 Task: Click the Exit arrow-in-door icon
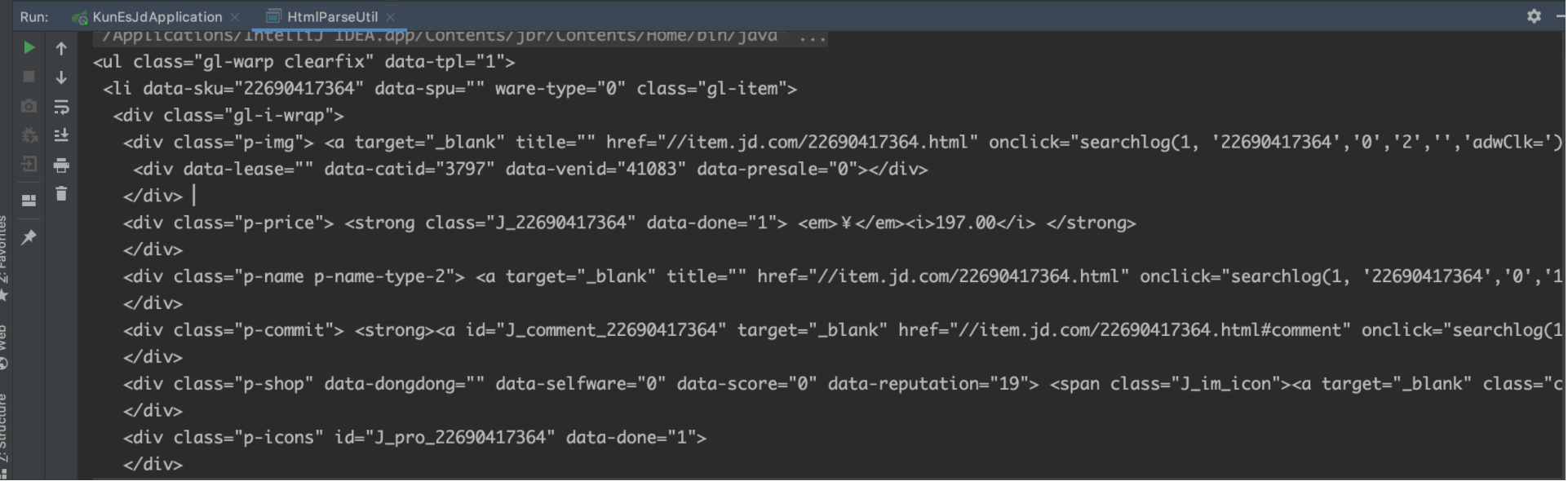(29, 165)
